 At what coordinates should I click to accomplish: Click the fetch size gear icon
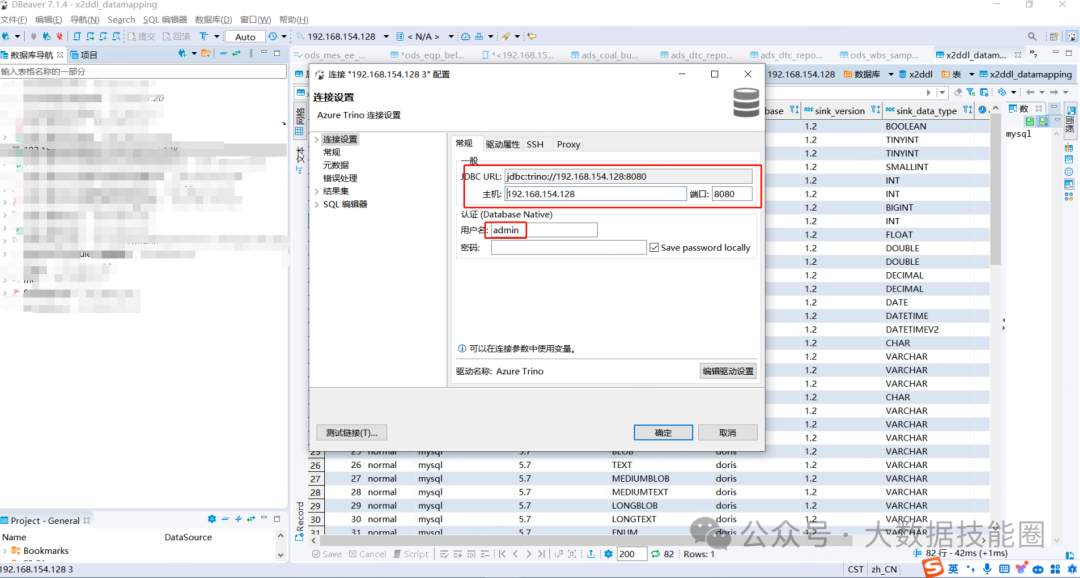click(x=609, y=554)
